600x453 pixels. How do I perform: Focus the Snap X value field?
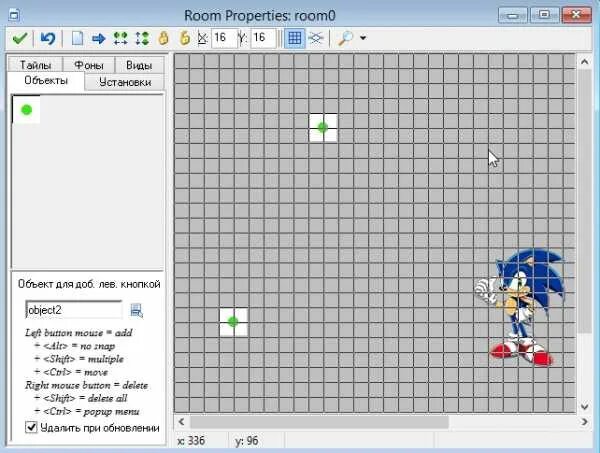point(224,38)
